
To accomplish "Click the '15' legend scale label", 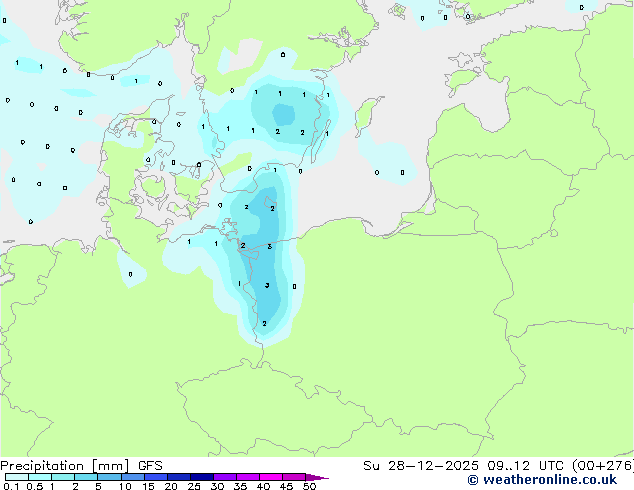I will point(148,486).
